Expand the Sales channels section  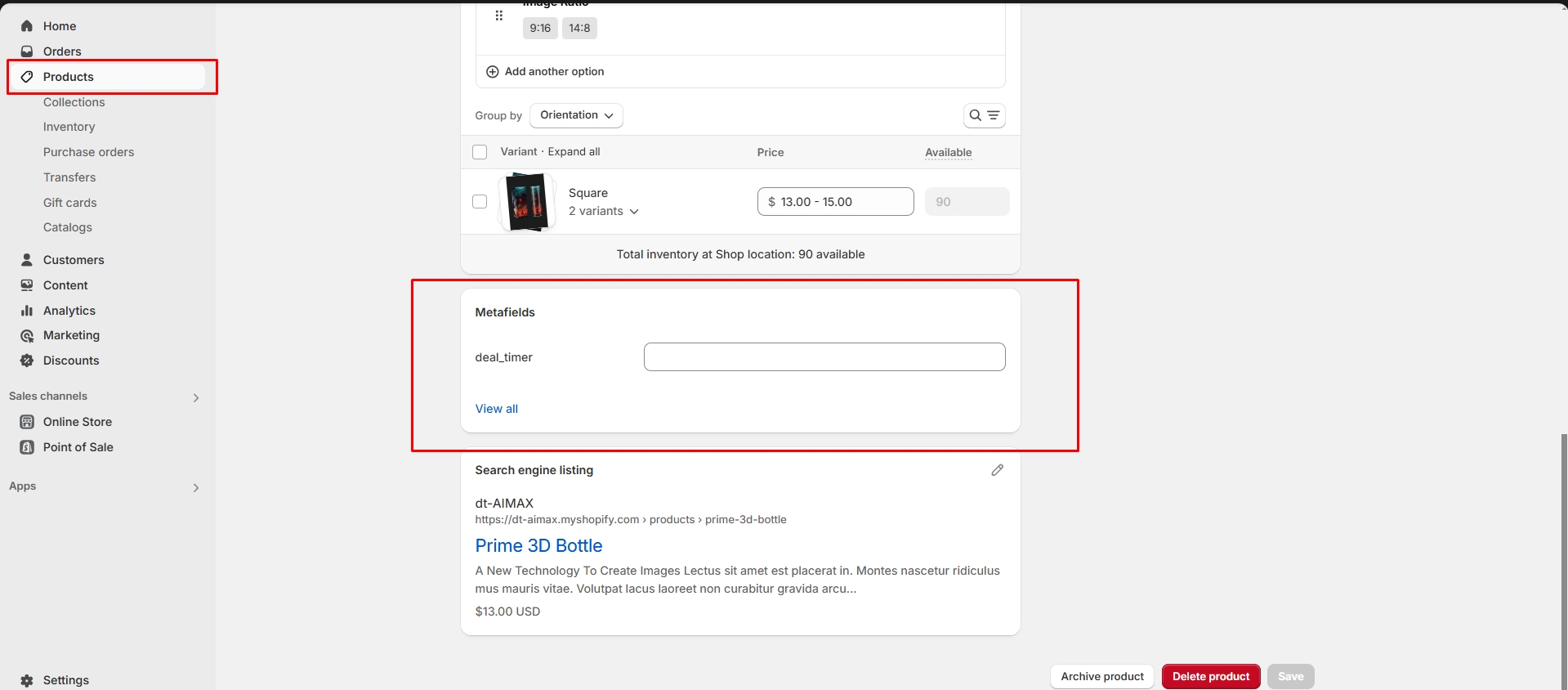click(195, 397)
